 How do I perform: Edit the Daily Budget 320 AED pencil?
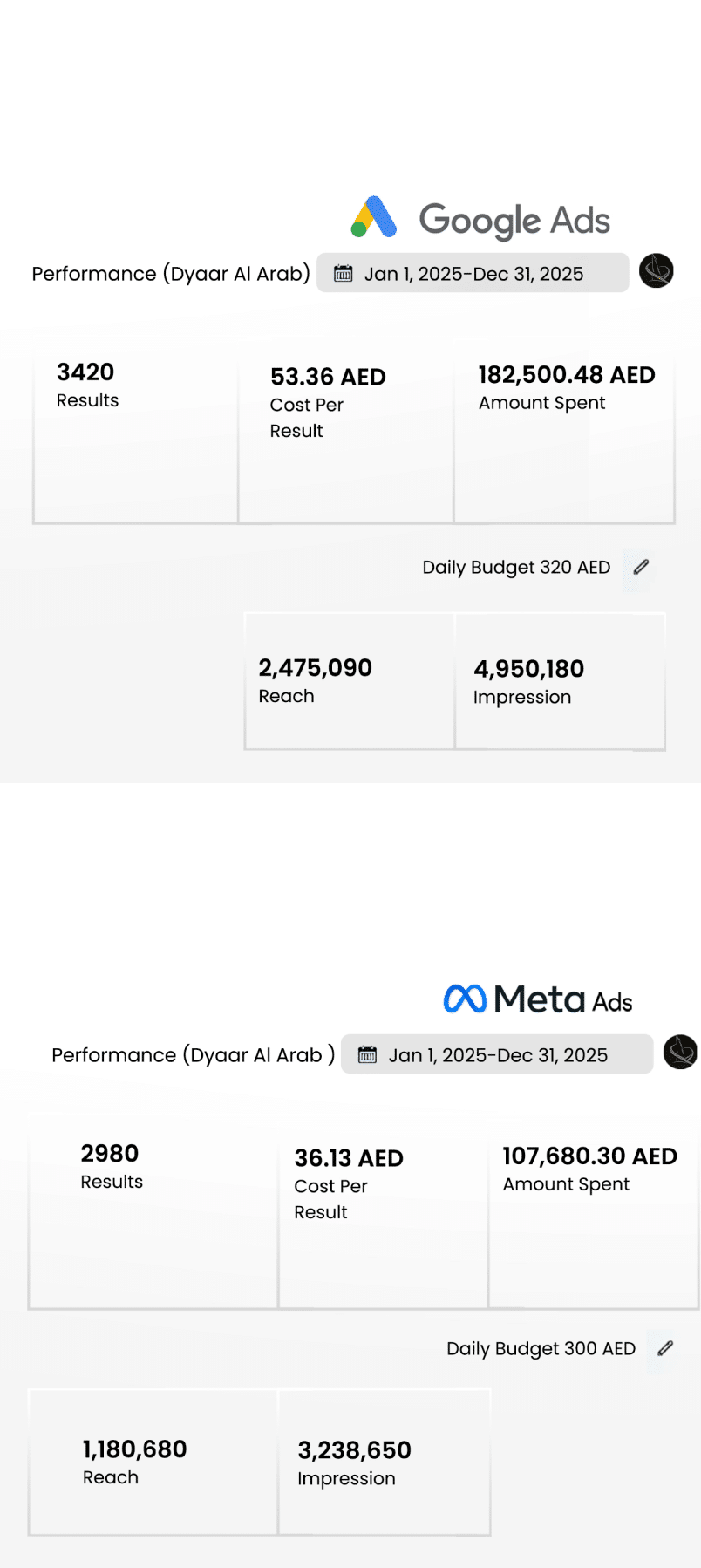click(641, 567)
